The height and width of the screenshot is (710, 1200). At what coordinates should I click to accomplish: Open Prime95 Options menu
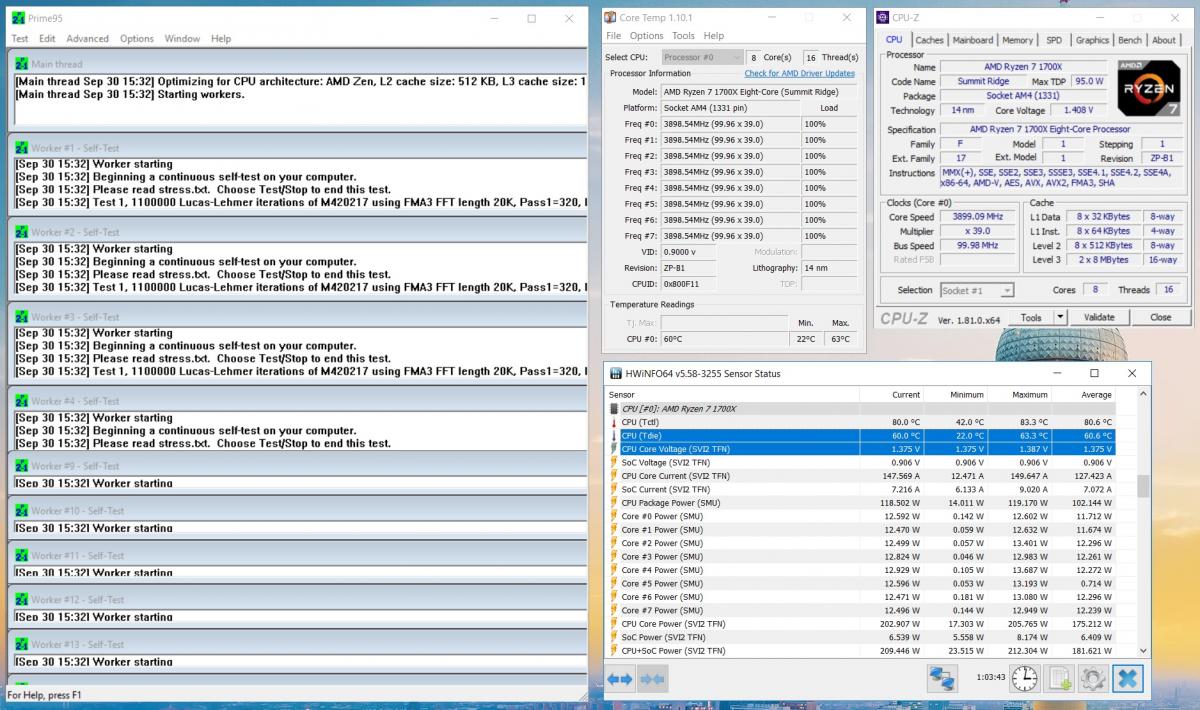pyautogui.click(x=137, y=39)
